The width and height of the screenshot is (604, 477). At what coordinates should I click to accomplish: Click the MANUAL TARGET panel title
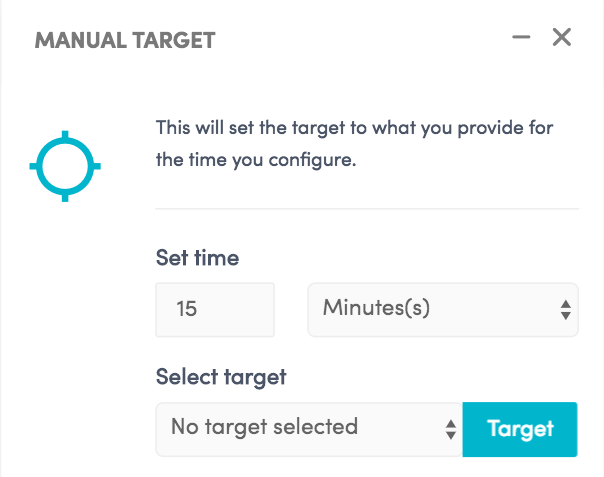[x=125, y=40]
